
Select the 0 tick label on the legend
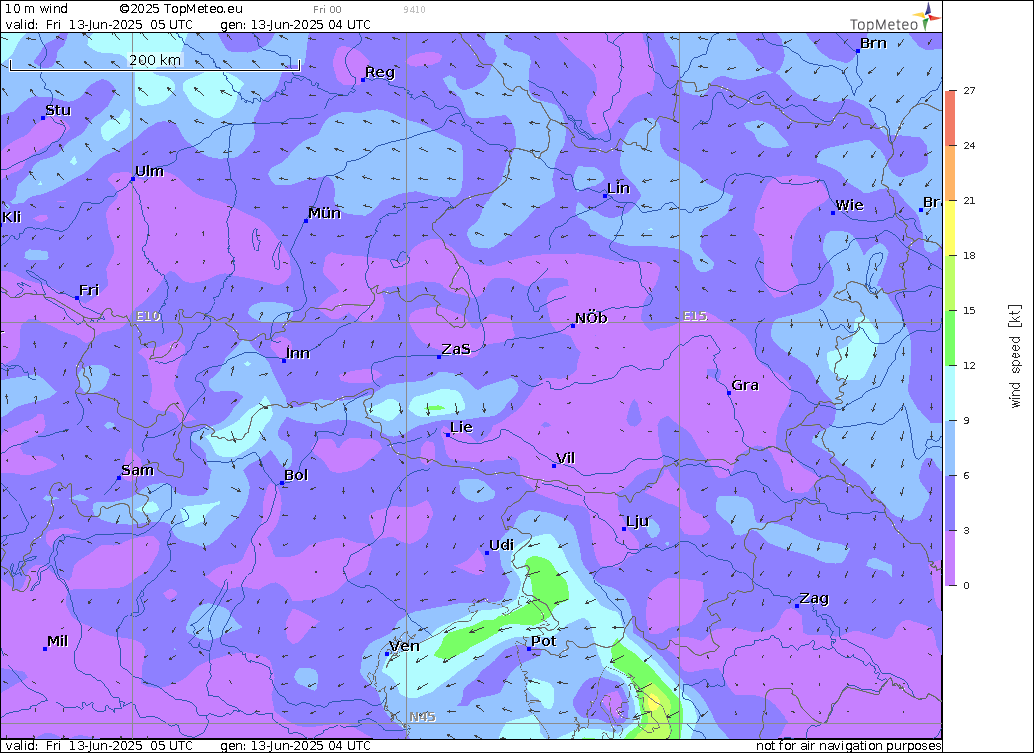coord(966,586)
